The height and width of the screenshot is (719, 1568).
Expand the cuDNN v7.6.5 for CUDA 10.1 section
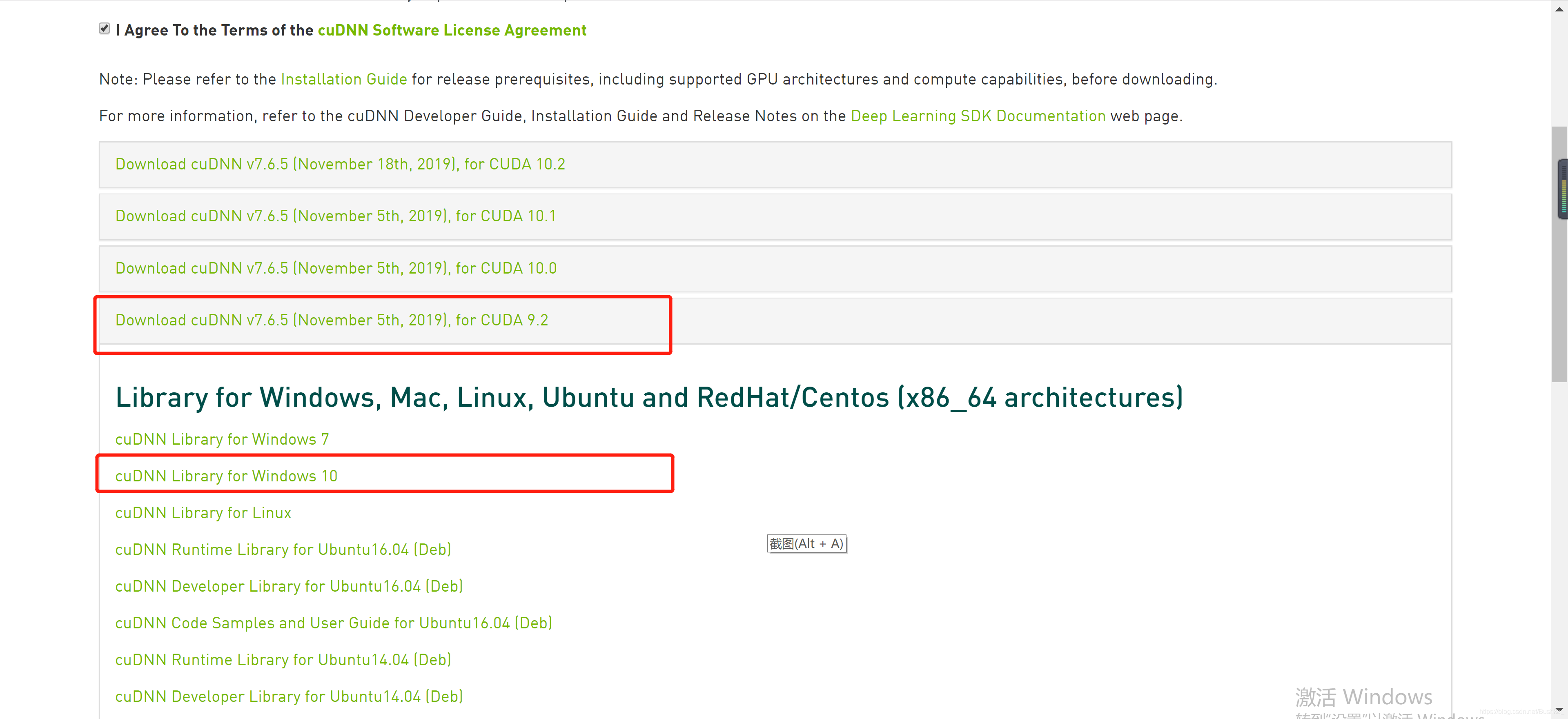point(335,216)
